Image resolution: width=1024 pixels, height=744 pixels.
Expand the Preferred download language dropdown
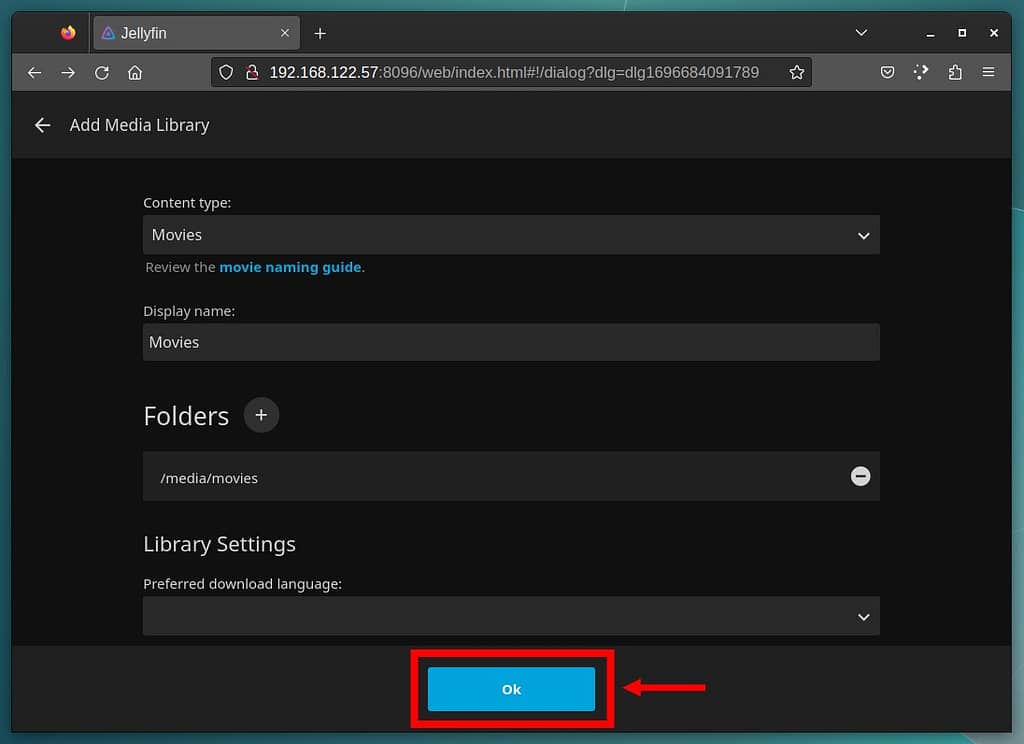[511, 616]
